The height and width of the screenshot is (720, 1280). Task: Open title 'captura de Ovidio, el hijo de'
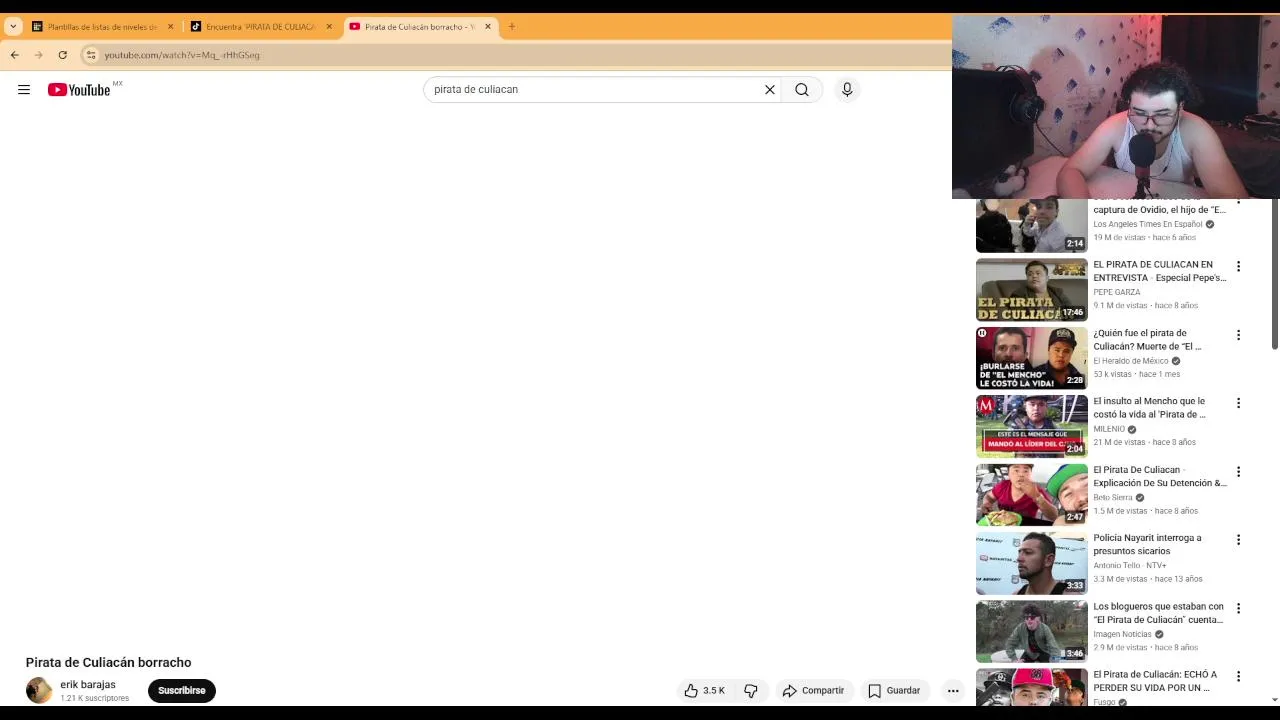pos(1159,210)
